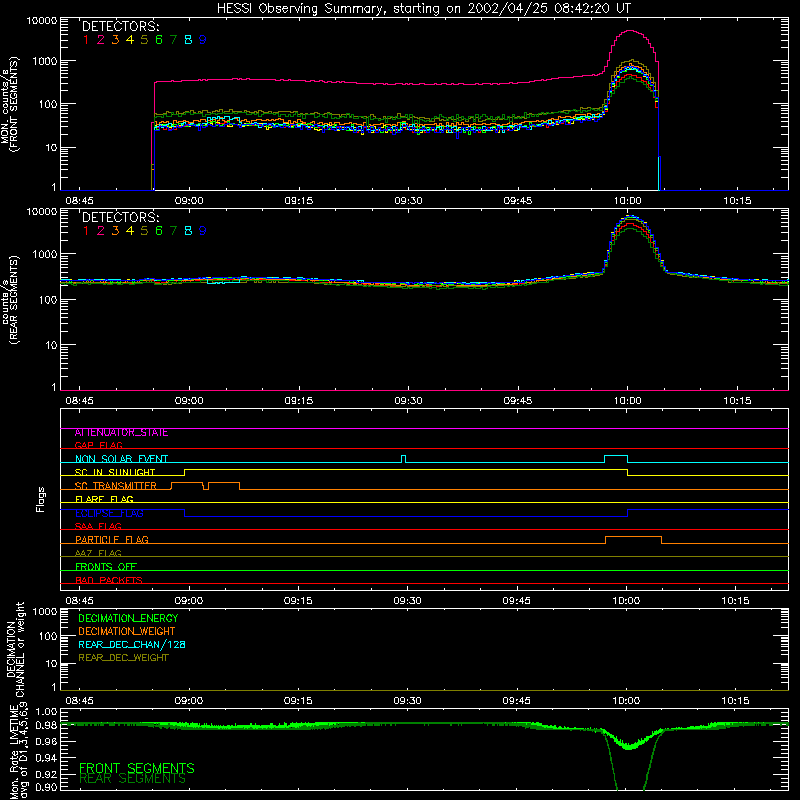Click the rear segments livetime dip near 10:00
The height and width of the screenshot is (800, 800).
click(x=630, y=760)
